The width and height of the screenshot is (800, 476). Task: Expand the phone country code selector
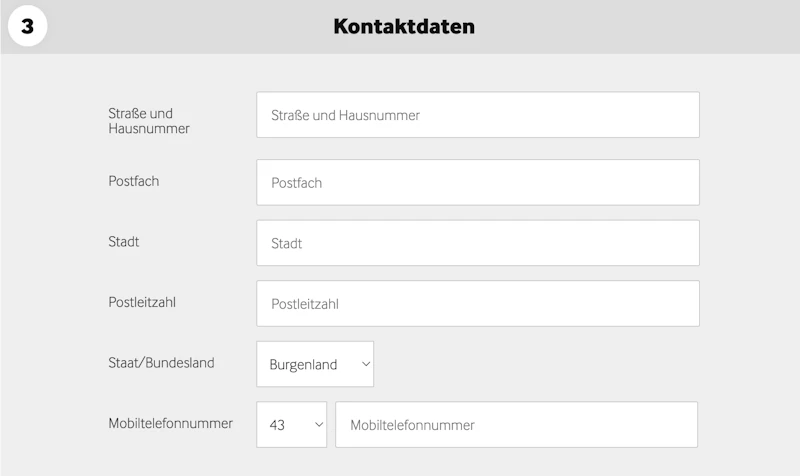(291, 425)
